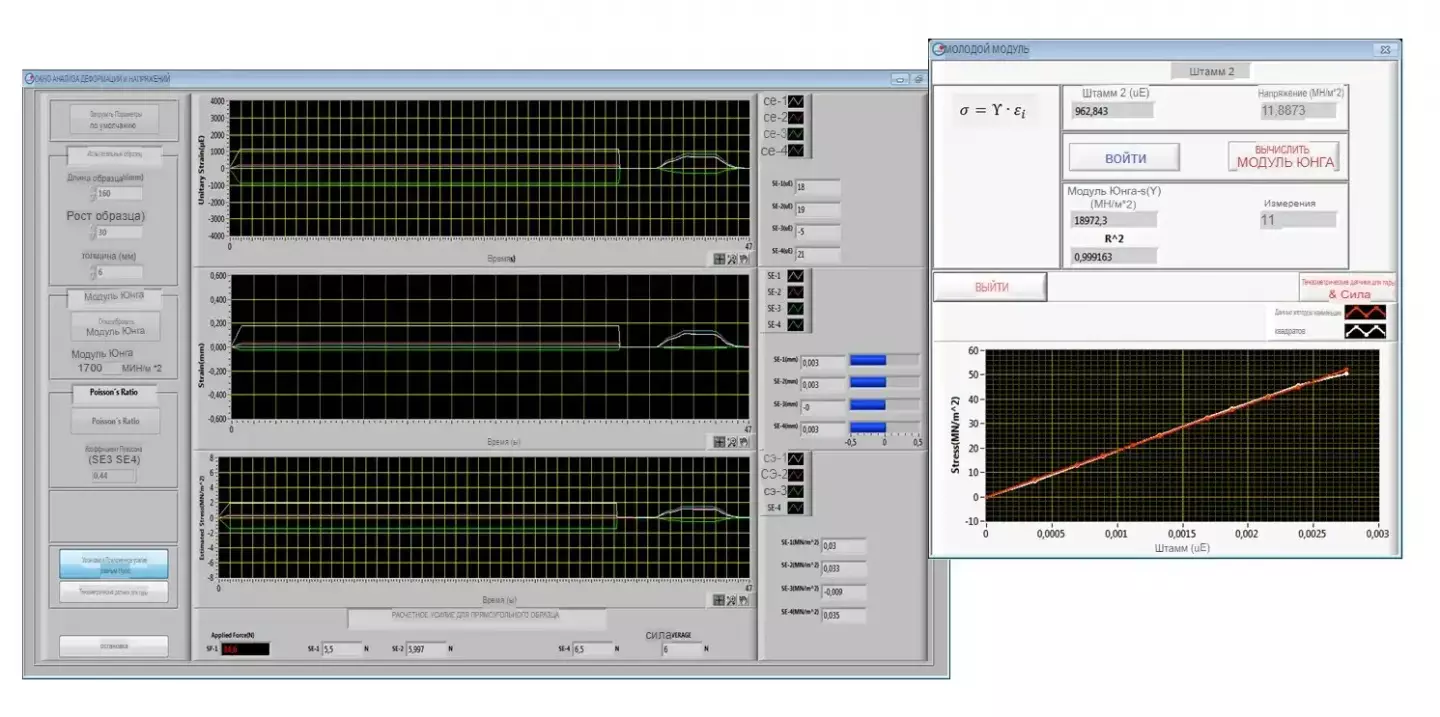Toggle SE-2 trace in the Strain legend

coord(797,292)
